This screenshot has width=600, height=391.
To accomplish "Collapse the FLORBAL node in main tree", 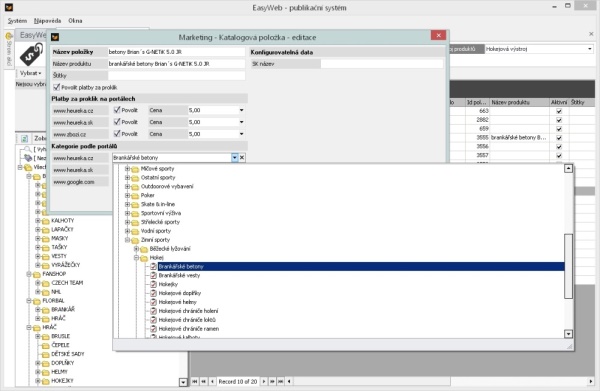I will tap(29, 301).
